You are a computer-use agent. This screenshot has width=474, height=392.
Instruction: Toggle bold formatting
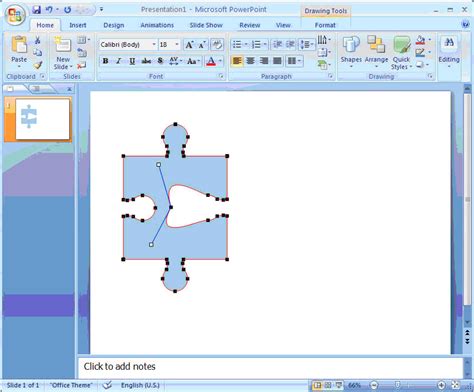(105, 61)
